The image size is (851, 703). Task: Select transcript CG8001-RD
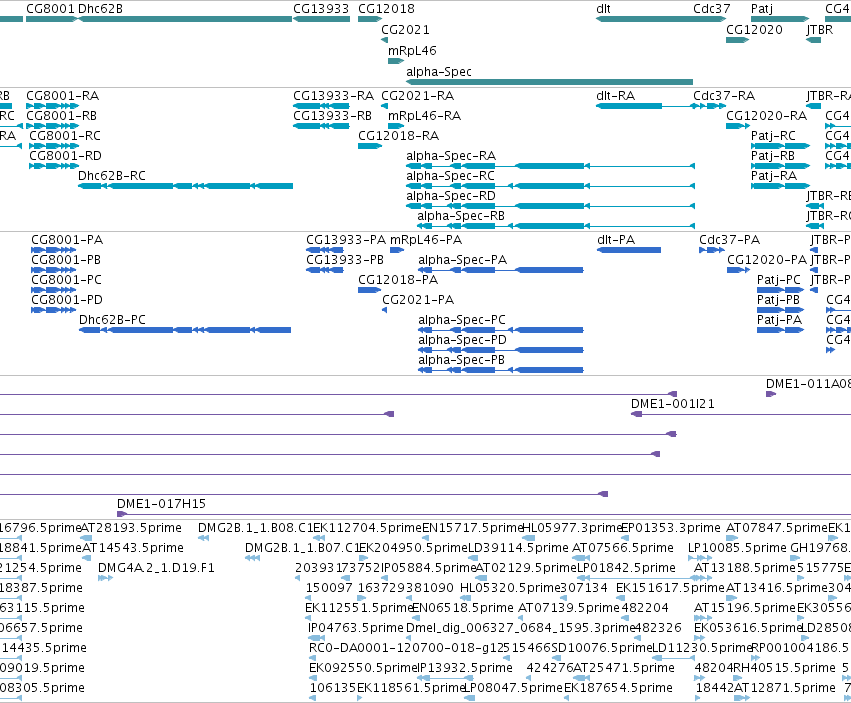click(x=54, y=166)
